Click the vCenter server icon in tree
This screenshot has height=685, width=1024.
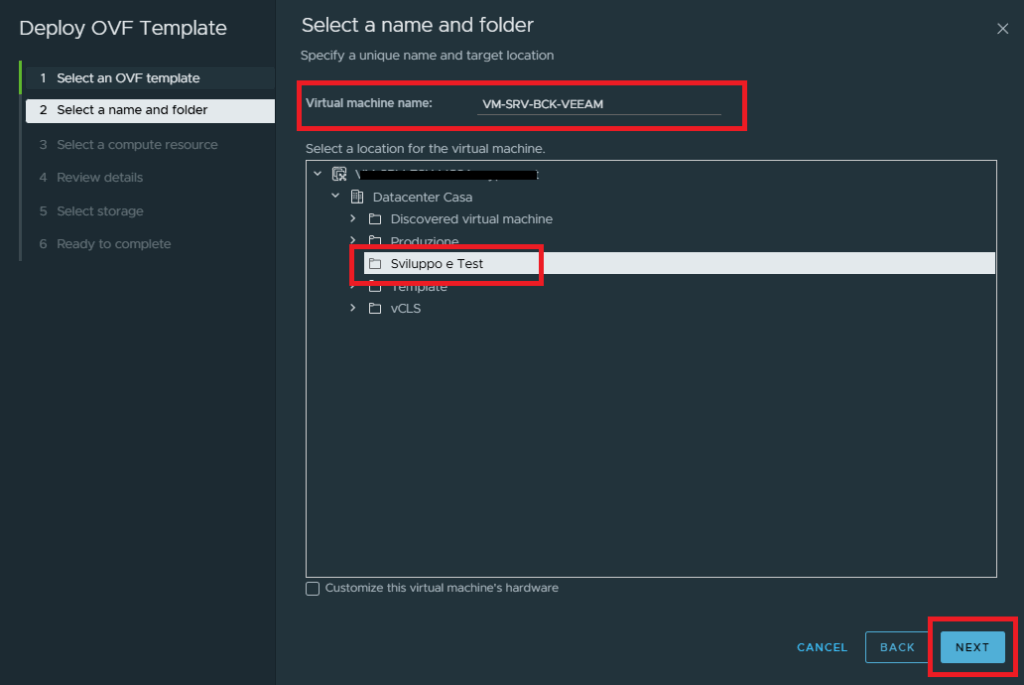point(339,174)
